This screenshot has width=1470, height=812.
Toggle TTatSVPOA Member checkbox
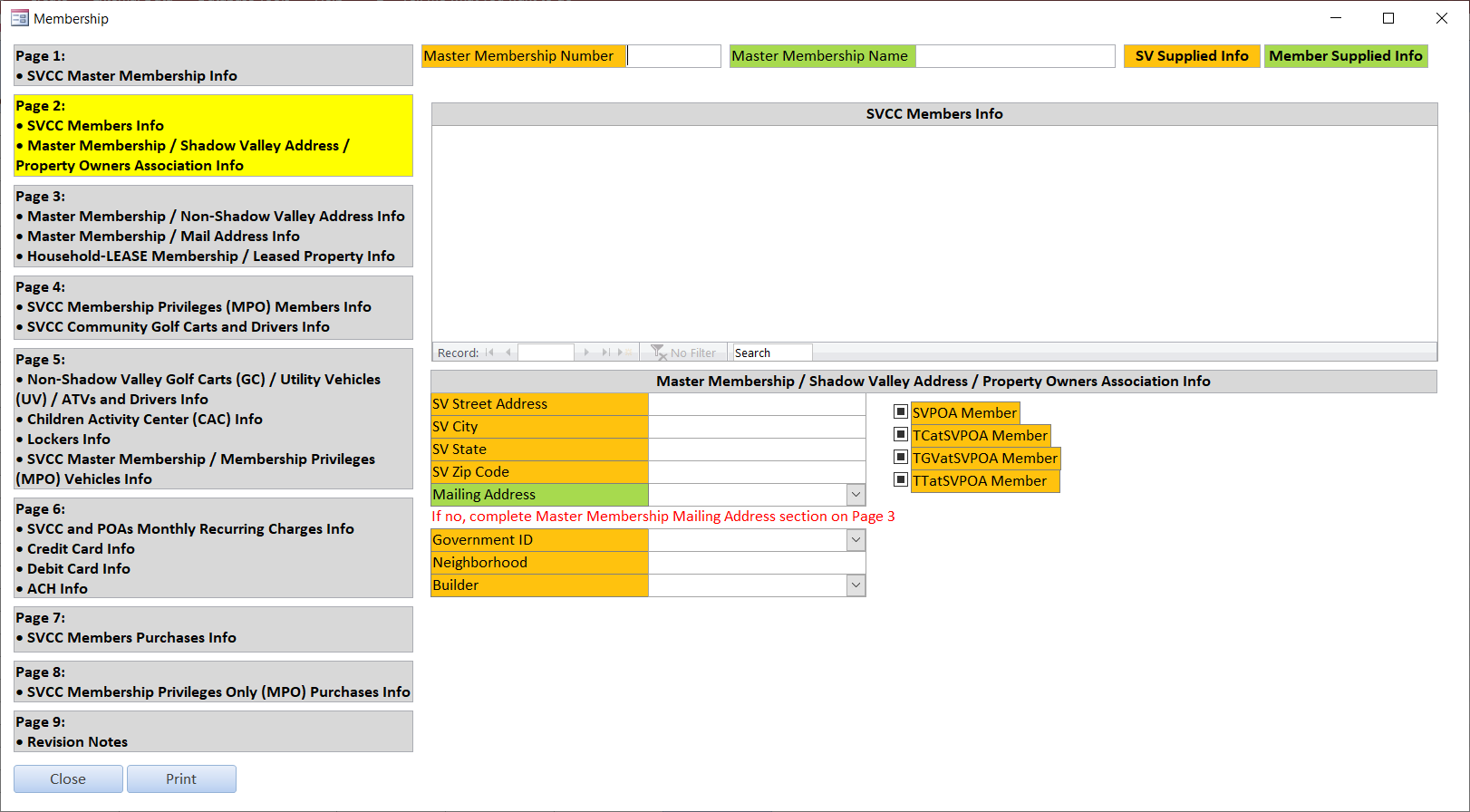coord(901,479)
